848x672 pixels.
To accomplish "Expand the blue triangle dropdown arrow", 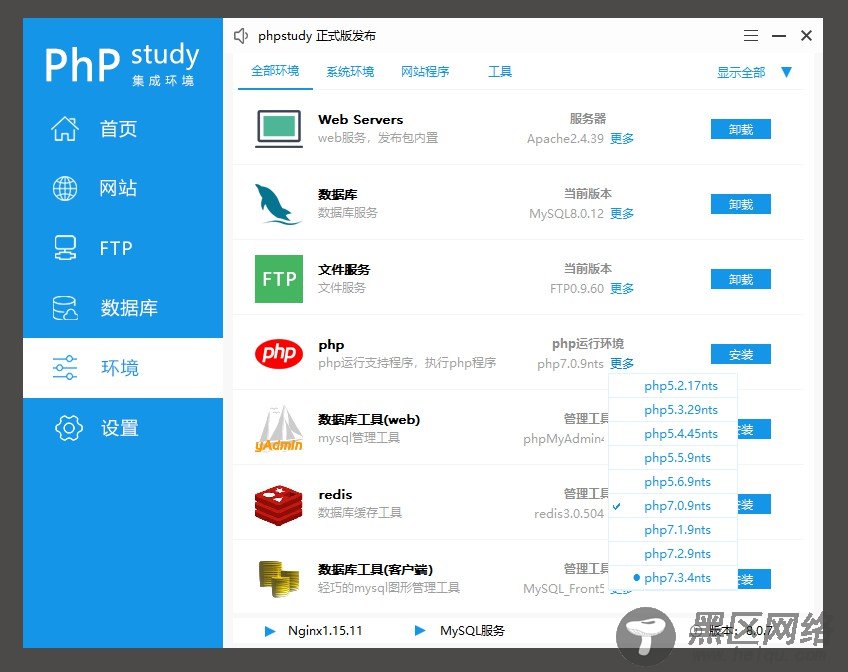I will point(786,72).
